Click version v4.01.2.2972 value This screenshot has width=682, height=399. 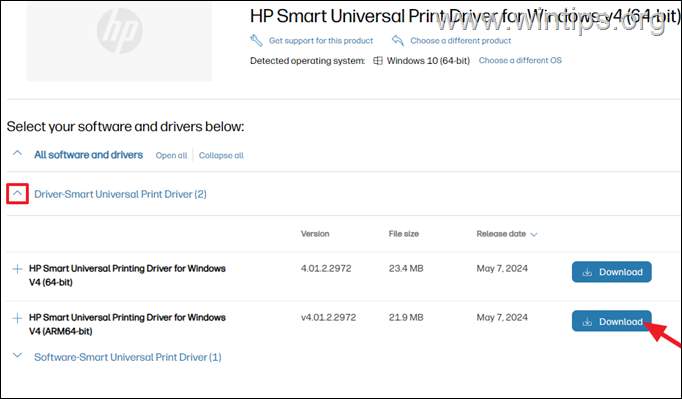click(328, 318)
